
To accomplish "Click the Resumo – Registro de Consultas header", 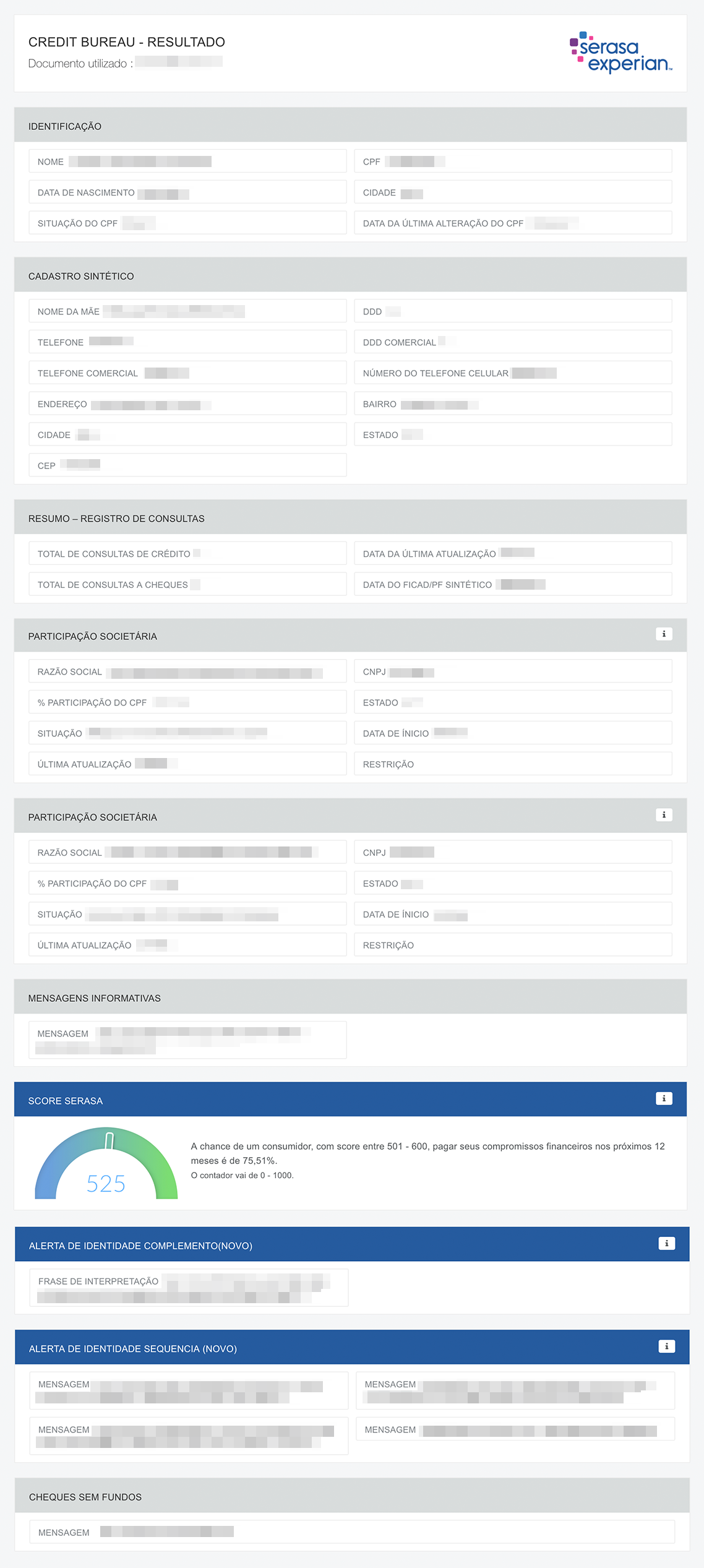I will [x=116, y=519].
